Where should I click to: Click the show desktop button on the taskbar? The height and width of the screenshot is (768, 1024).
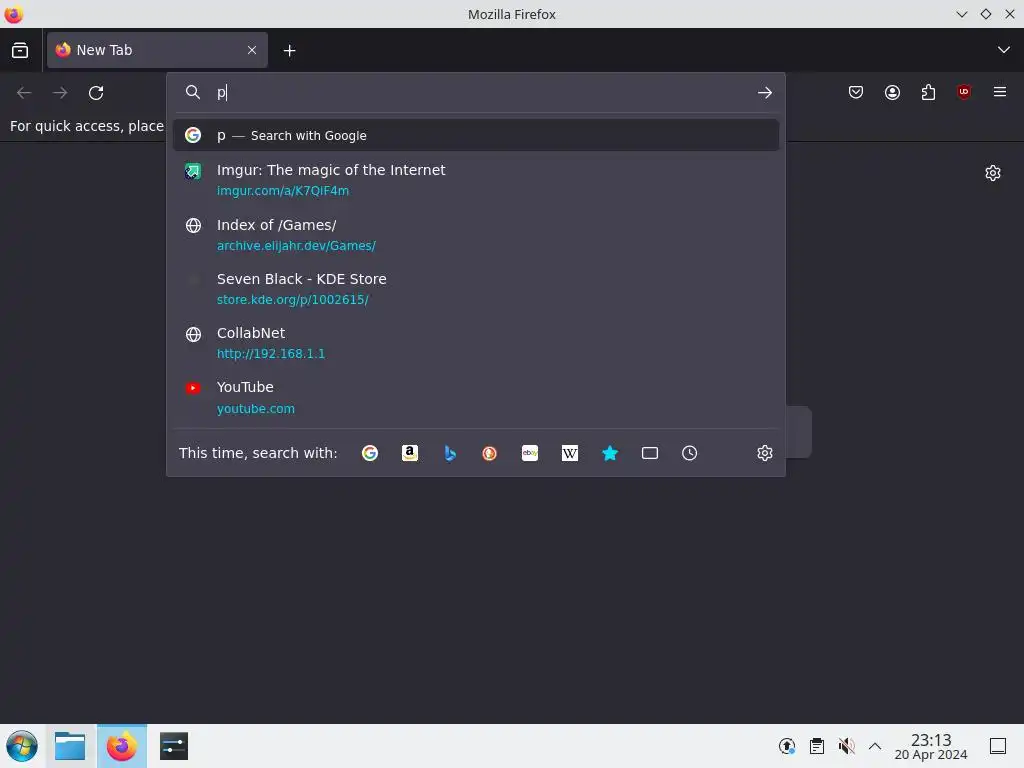tap(998, 746)
